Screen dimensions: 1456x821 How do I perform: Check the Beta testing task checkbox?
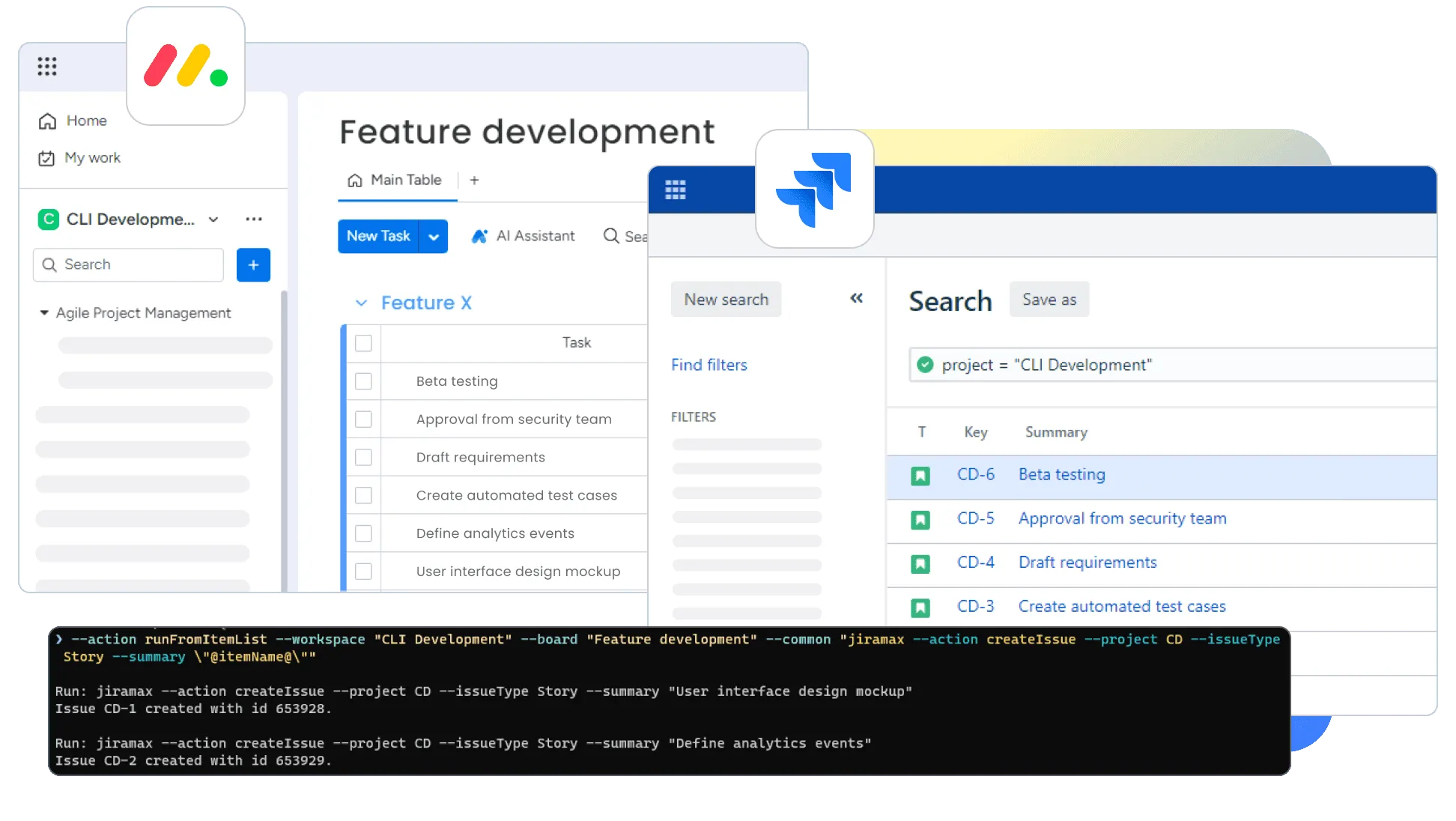pyautogui.click(x=363, y=381)
